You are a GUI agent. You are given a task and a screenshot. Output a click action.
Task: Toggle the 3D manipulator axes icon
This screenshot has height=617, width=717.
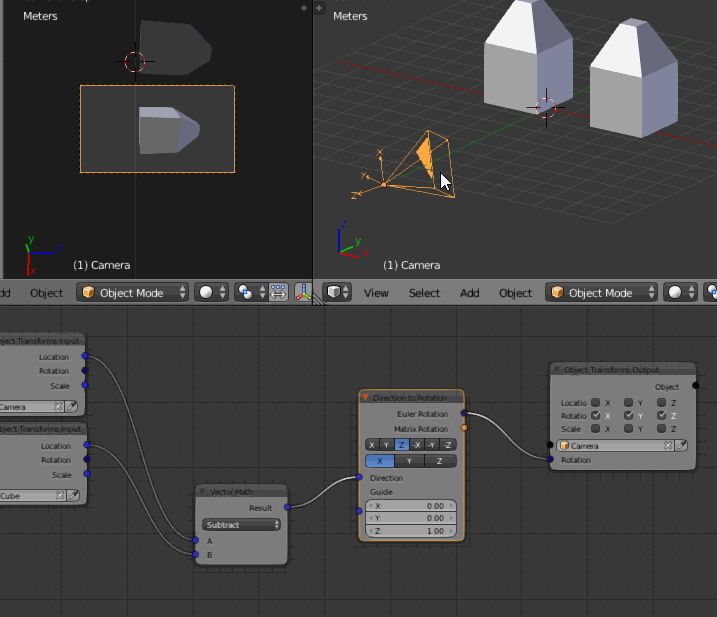tap(303, 292)
